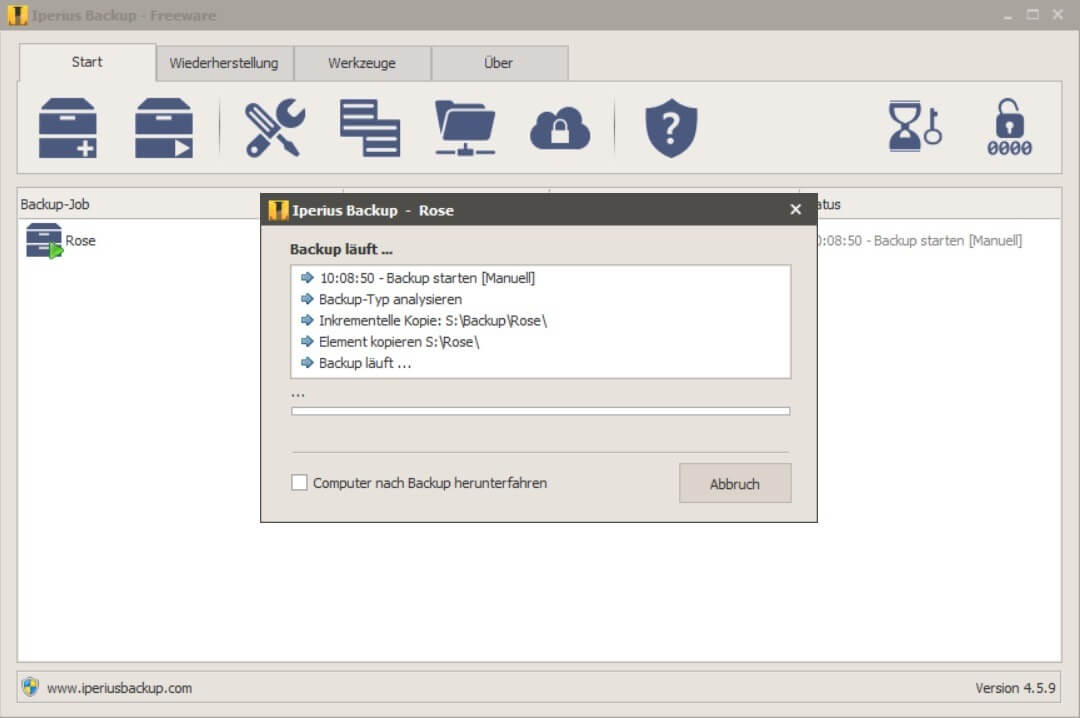Run backup job play icon
1080x718 pixels.
(x=164, y=128)
